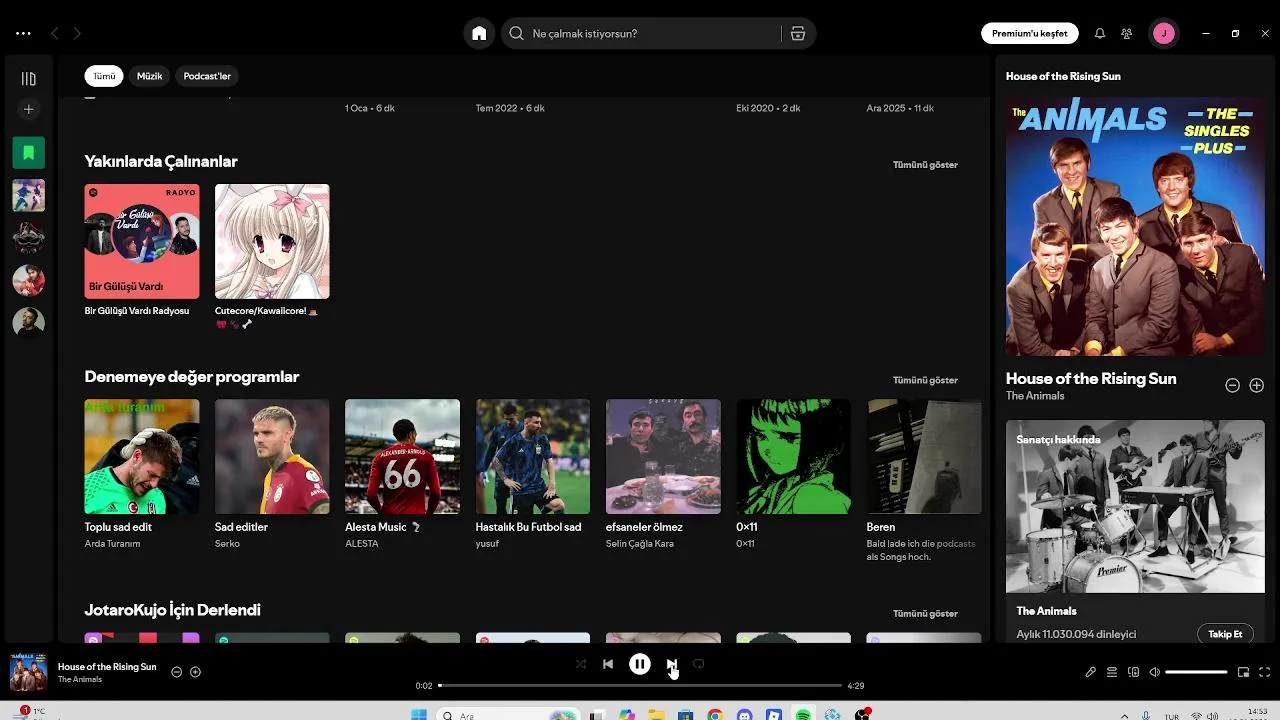This screenshot has width=1280, height=720.
Task: Open the three-dot app menu
Action: pyautogui.click(x=23, y=33)
